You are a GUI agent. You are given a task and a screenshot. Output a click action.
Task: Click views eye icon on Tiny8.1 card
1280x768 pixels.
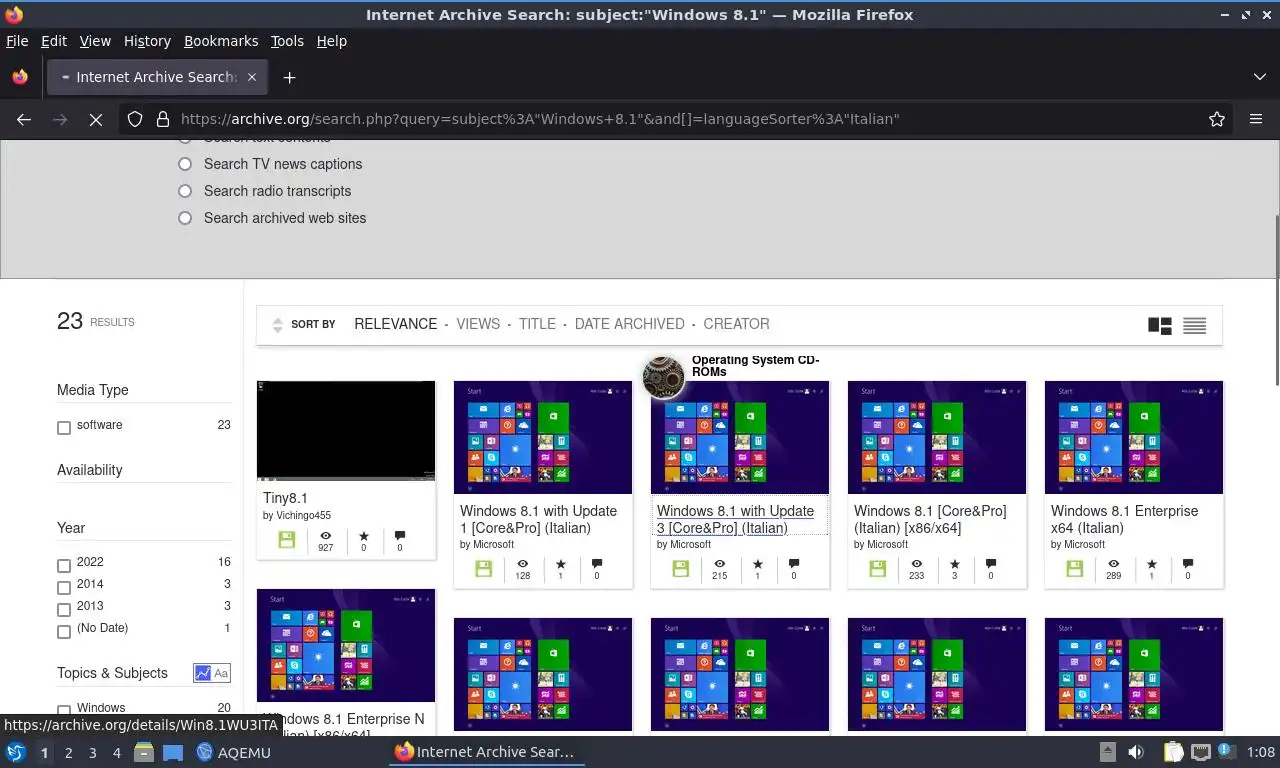coord(325,536)
